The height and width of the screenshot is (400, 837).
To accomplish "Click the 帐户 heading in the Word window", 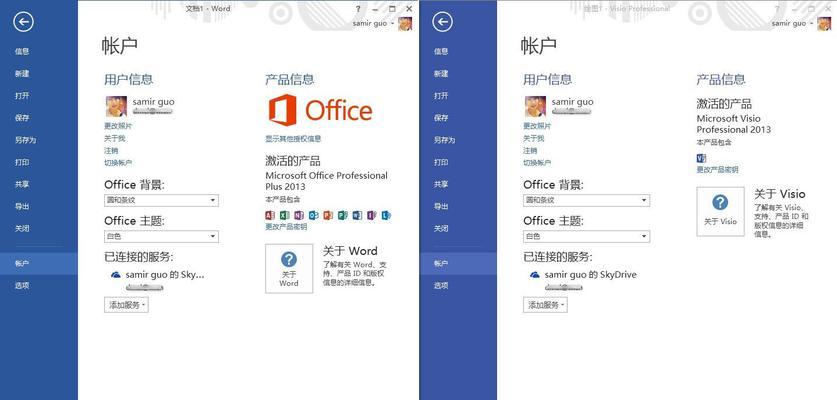I will click(x=120, y=45).
